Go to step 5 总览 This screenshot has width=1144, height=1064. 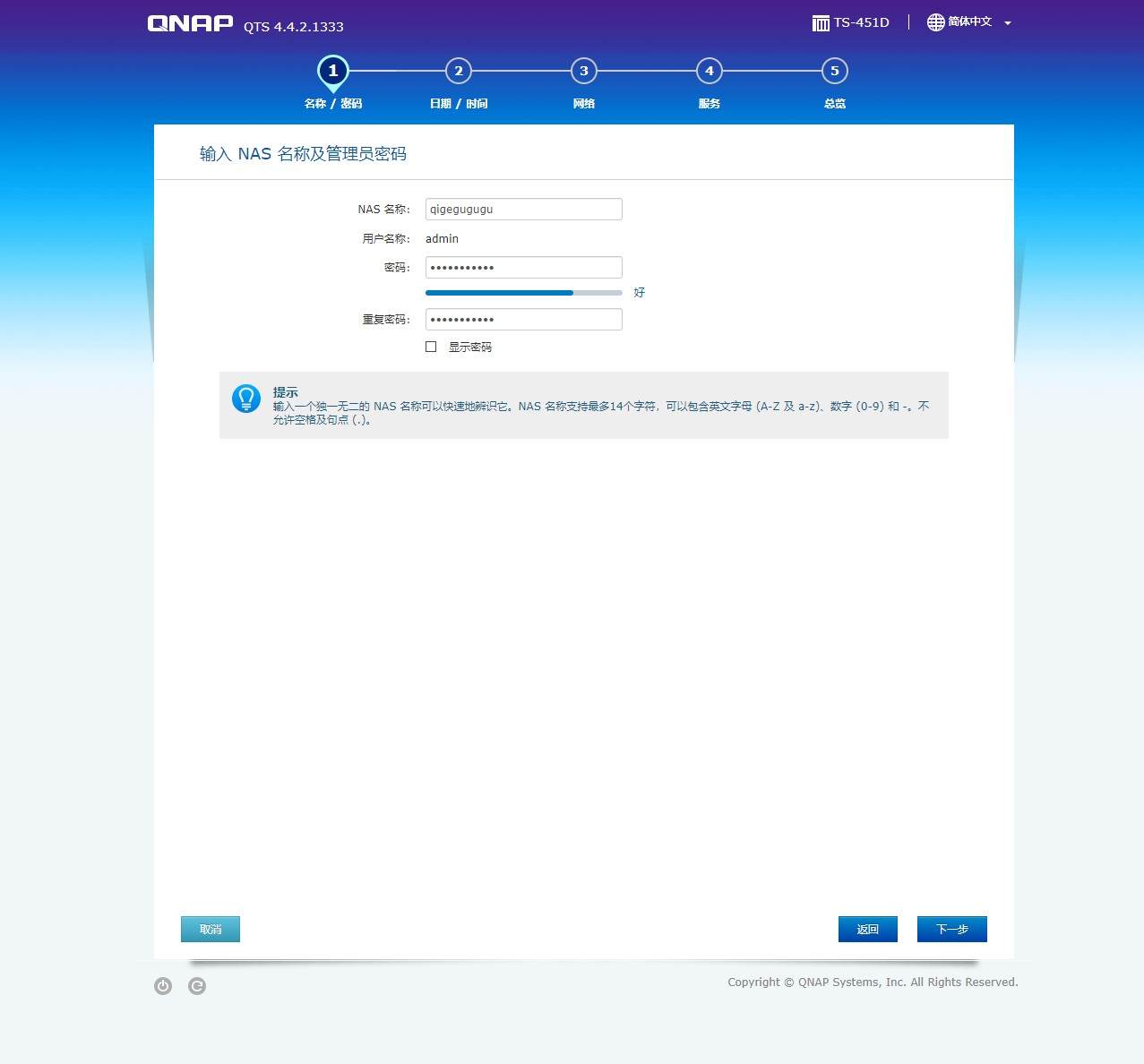click(835, 82)
